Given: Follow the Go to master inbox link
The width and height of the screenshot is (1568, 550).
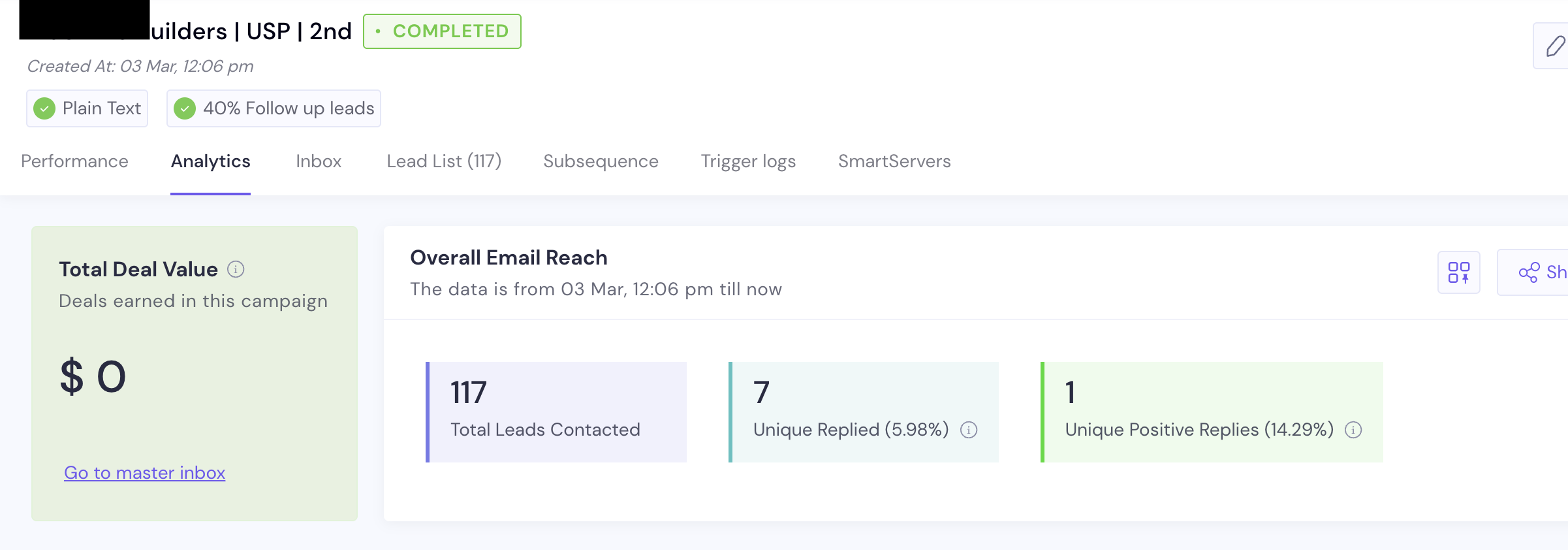Looking at the screenshot, I should (x=144, y=473).
